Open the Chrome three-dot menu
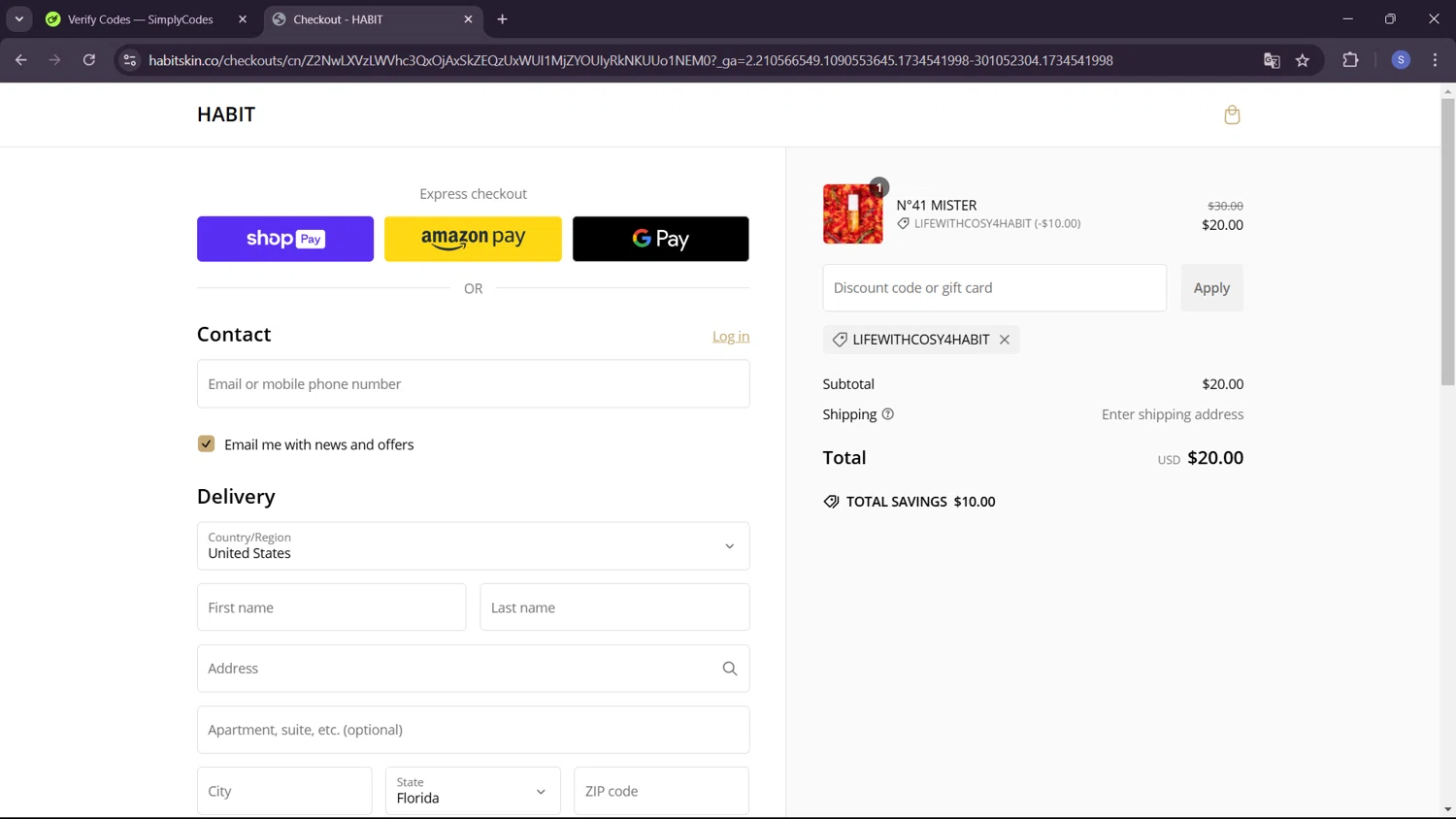This screenshot has width=1456, height=819. tap(1435, 60)
